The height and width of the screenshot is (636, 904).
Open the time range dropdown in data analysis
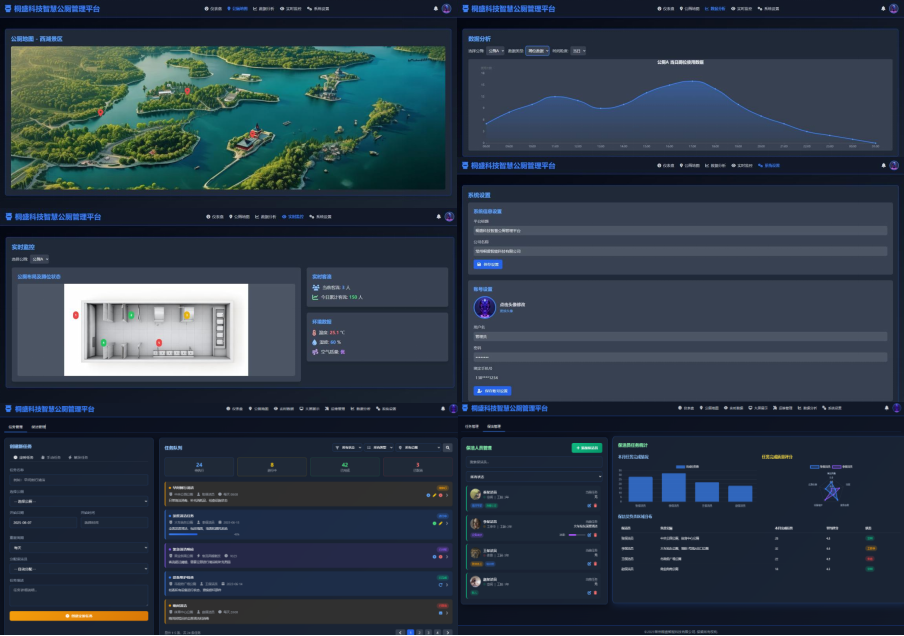[578, 51]
